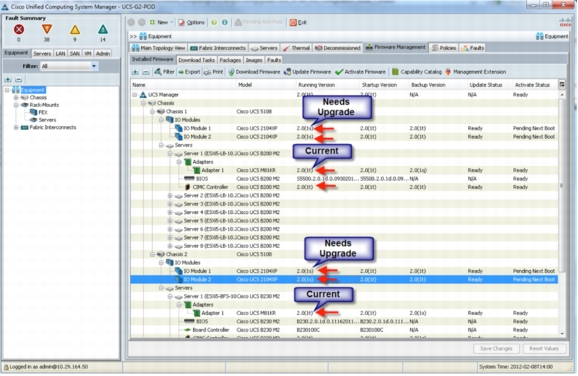Screen dimensions: 578x376
Task: Select the SAN tab in left navigation
Action: click(74, 53)
